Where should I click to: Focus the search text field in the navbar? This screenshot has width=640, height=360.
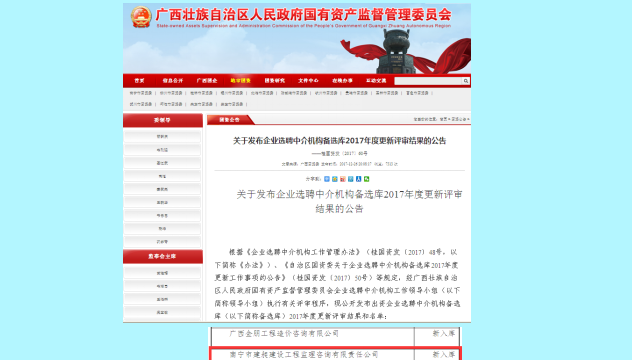[428, 81]
